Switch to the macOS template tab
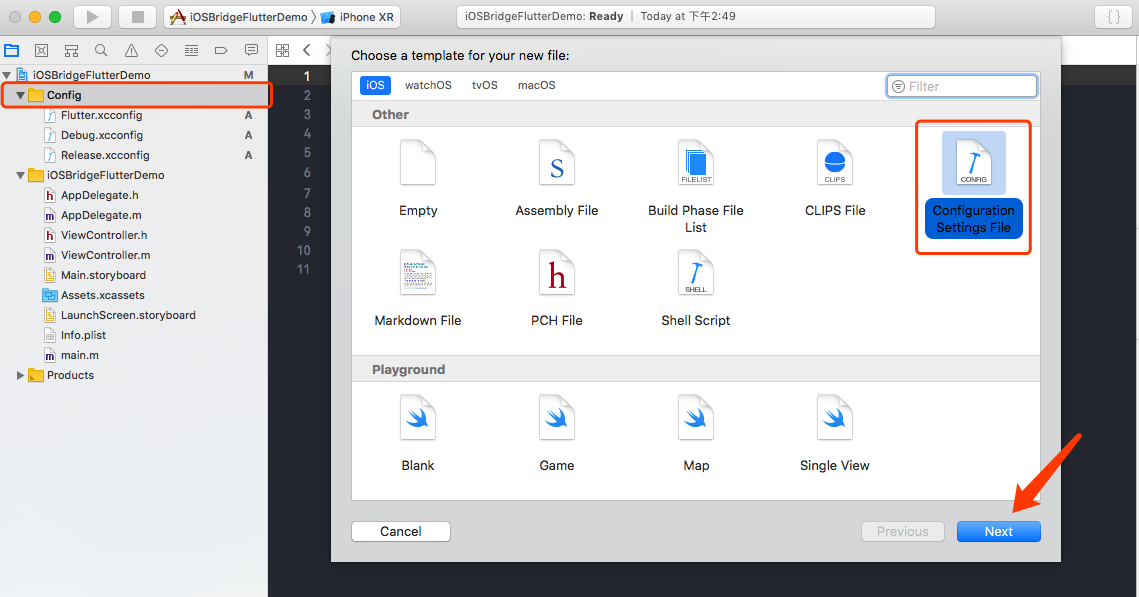Viewport: 1139px width, 597px height. point(536,85)
